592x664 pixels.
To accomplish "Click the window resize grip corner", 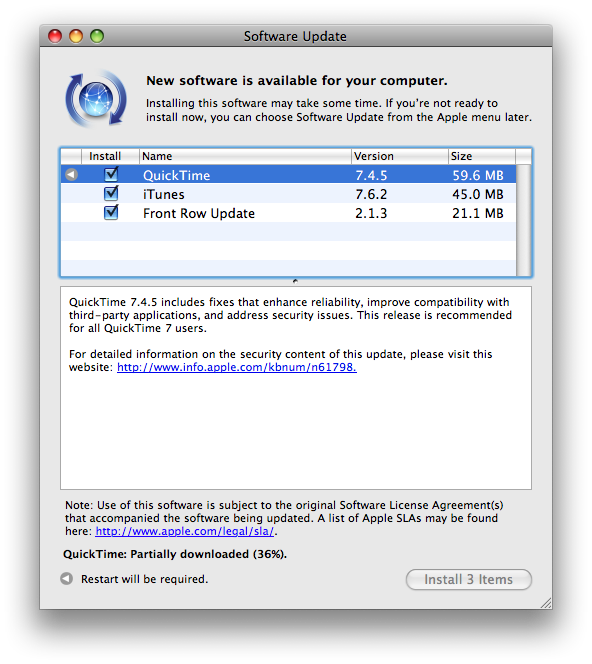I will pyautogui.click(x=545, y=603).
